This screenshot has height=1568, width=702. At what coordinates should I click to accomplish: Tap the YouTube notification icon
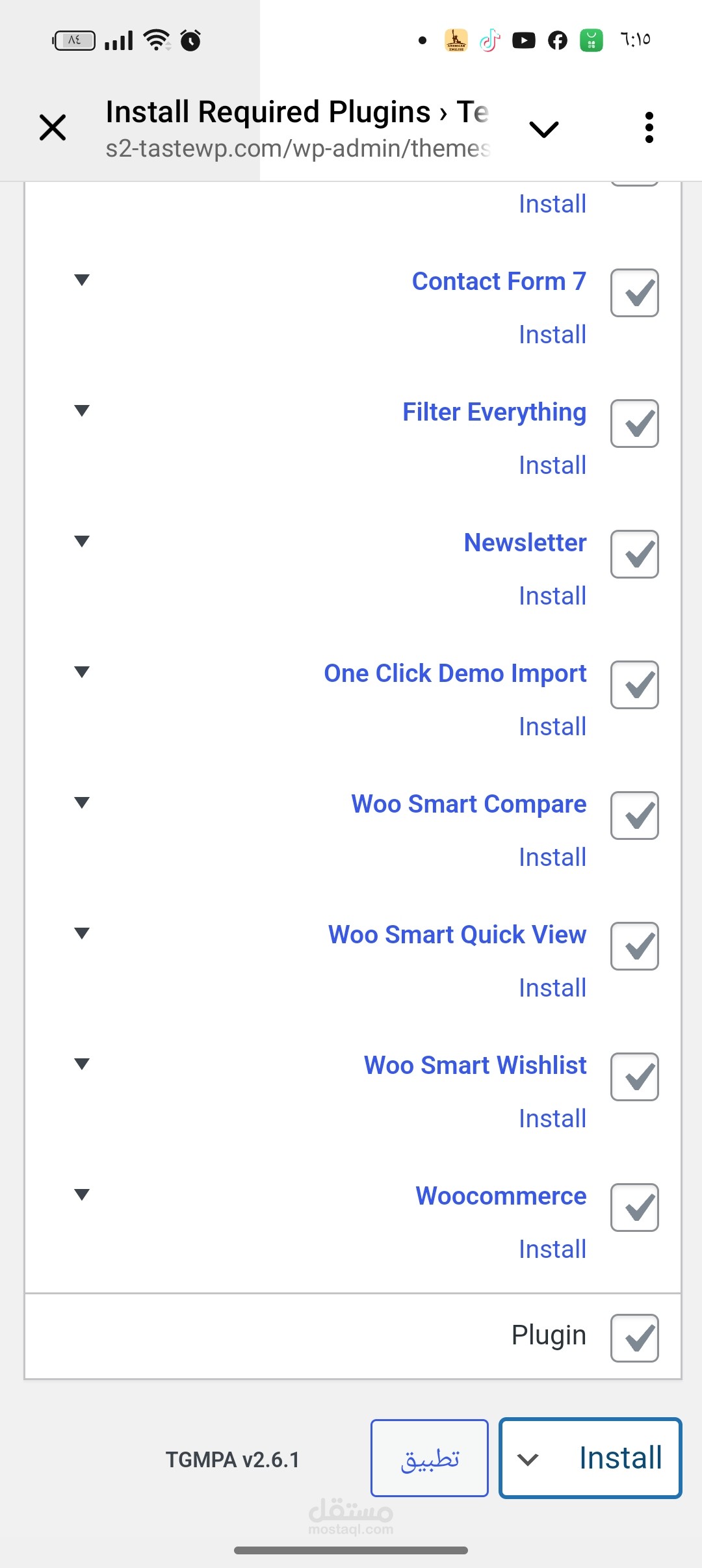click(x=523, y=40)
